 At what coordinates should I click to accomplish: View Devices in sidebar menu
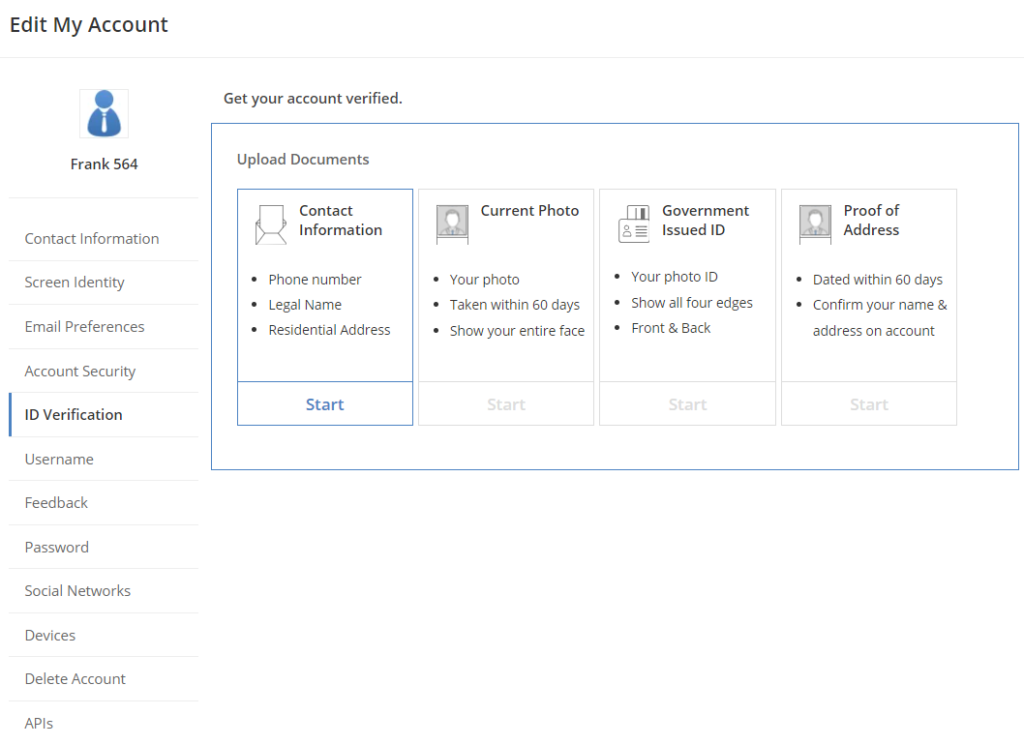coord(50,635)
